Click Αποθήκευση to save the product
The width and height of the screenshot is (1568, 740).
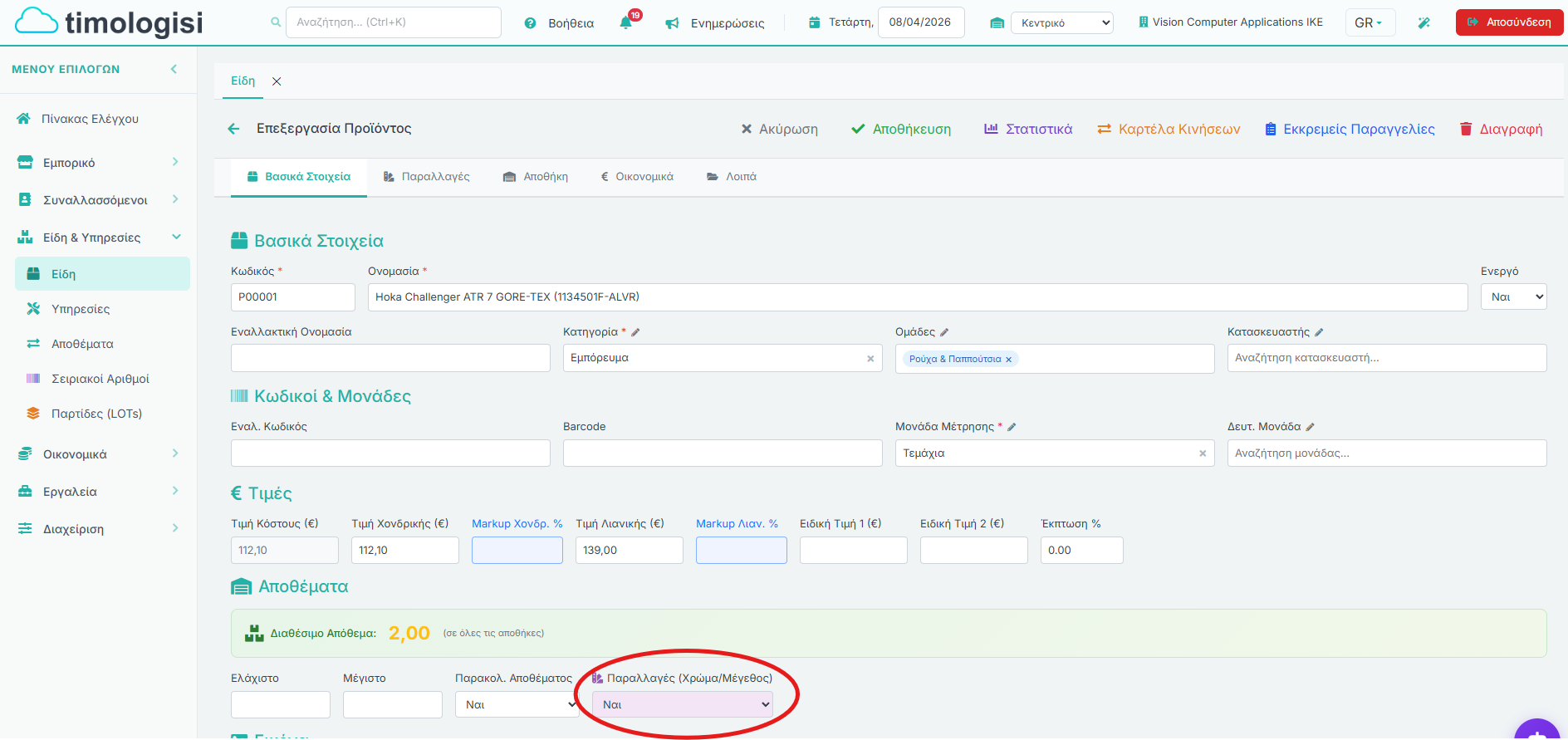coord(901,129)
